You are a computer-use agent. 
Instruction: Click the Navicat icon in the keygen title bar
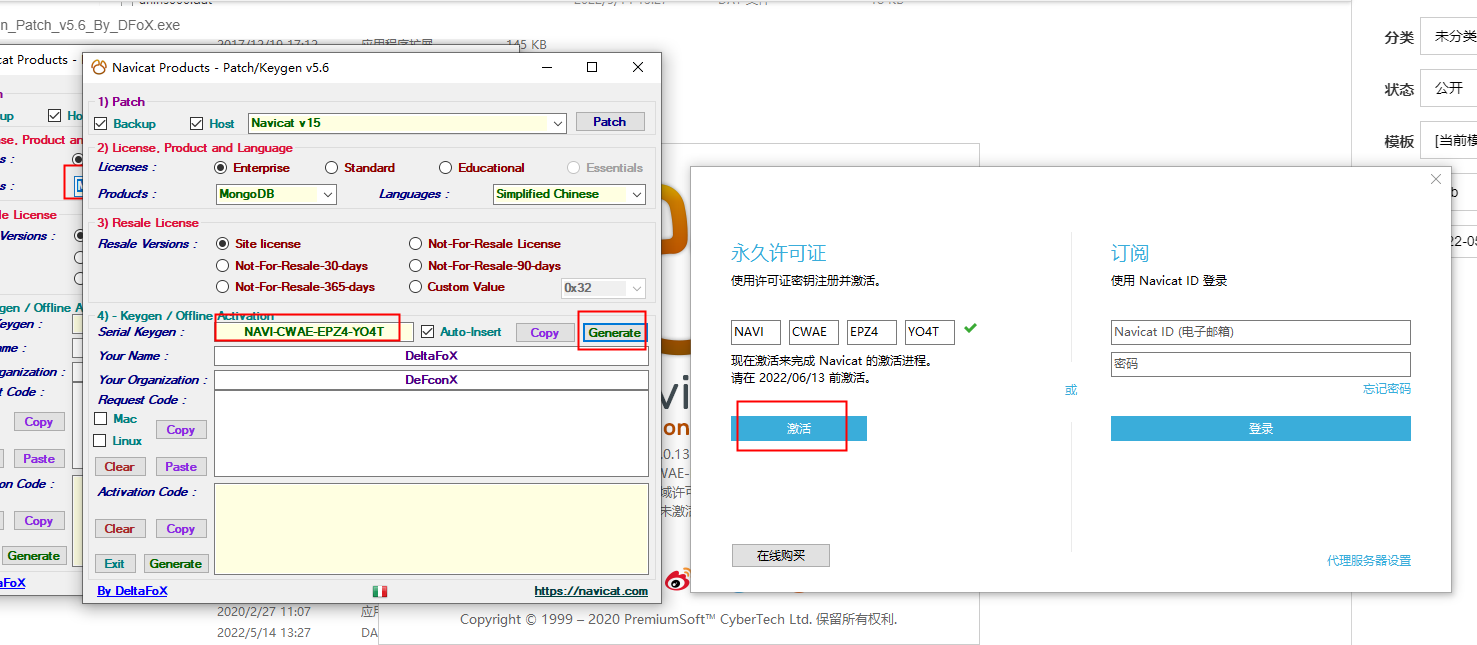click(x=99, y=68)
